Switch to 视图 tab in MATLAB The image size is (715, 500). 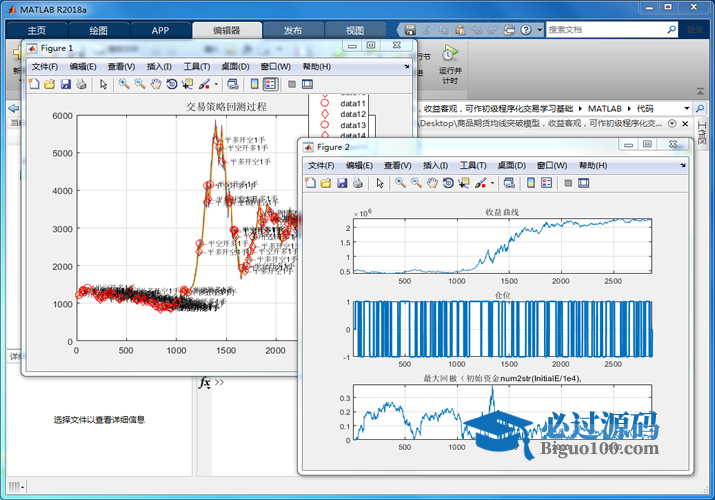pos(355,31)
